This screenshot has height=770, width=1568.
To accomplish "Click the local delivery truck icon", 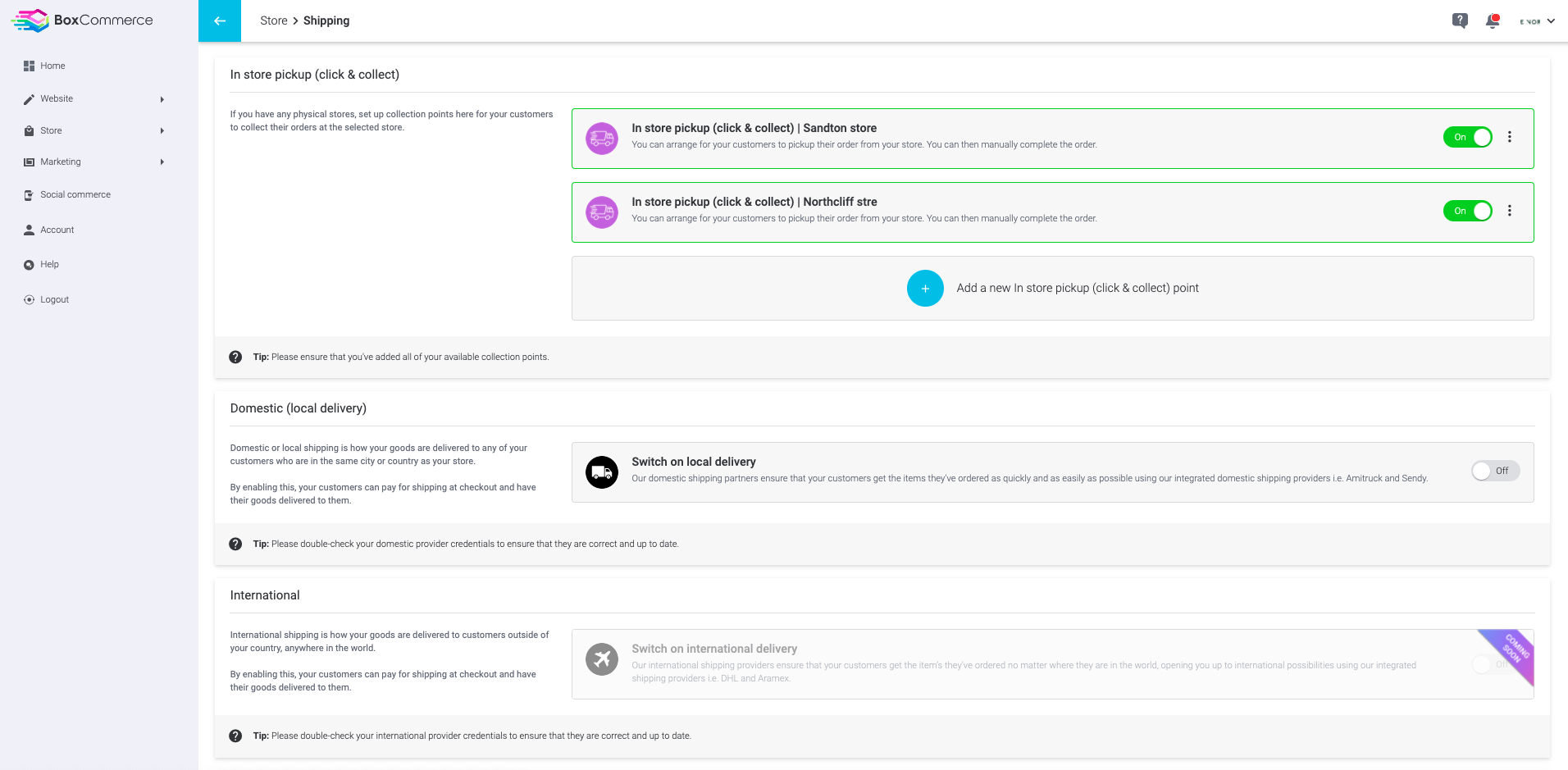I will pos(602,472).
